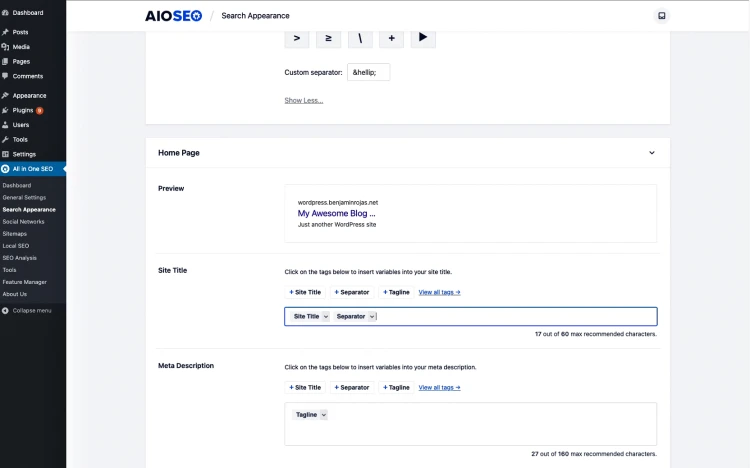Go to General Settings submenu
The width and height of the screenshot is (750, 468).
pos(24,198)
